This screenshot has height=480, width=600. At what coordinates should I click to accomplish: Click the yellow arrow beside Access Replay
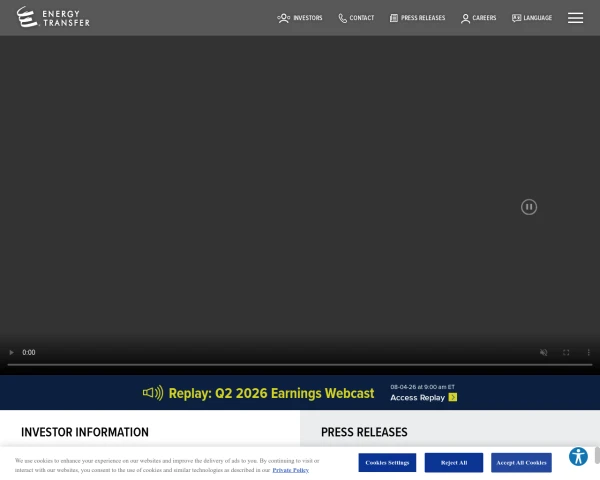click(453, 397)
